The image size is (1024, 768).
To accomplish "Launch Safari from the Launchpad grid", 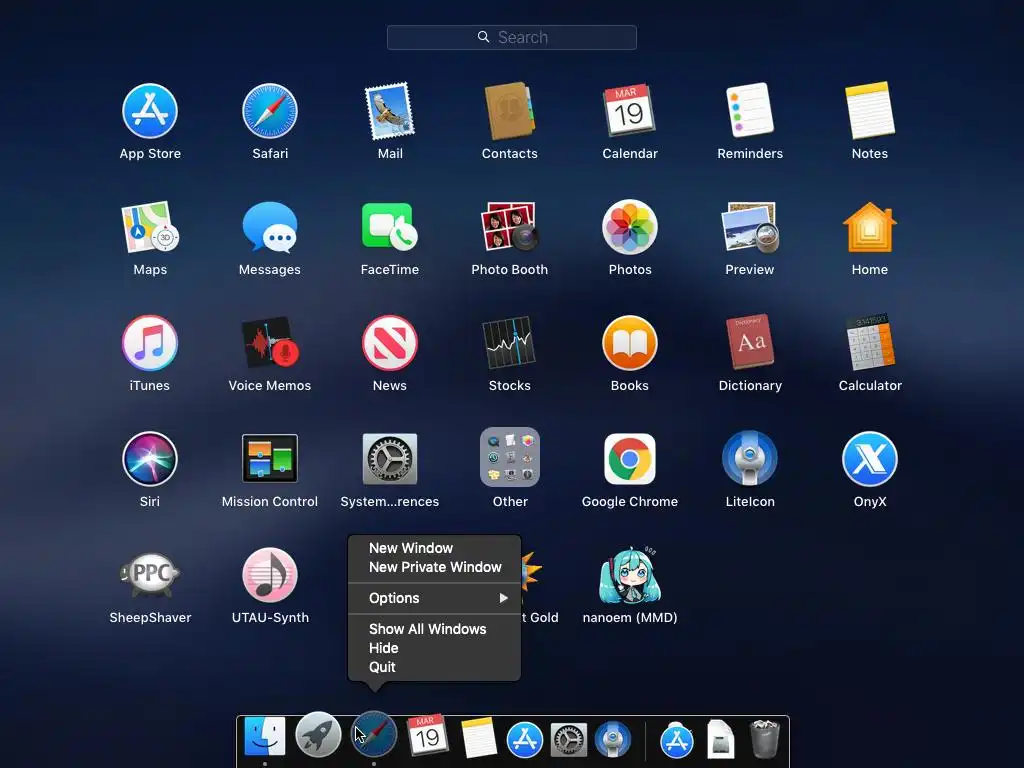I will 270,111.
